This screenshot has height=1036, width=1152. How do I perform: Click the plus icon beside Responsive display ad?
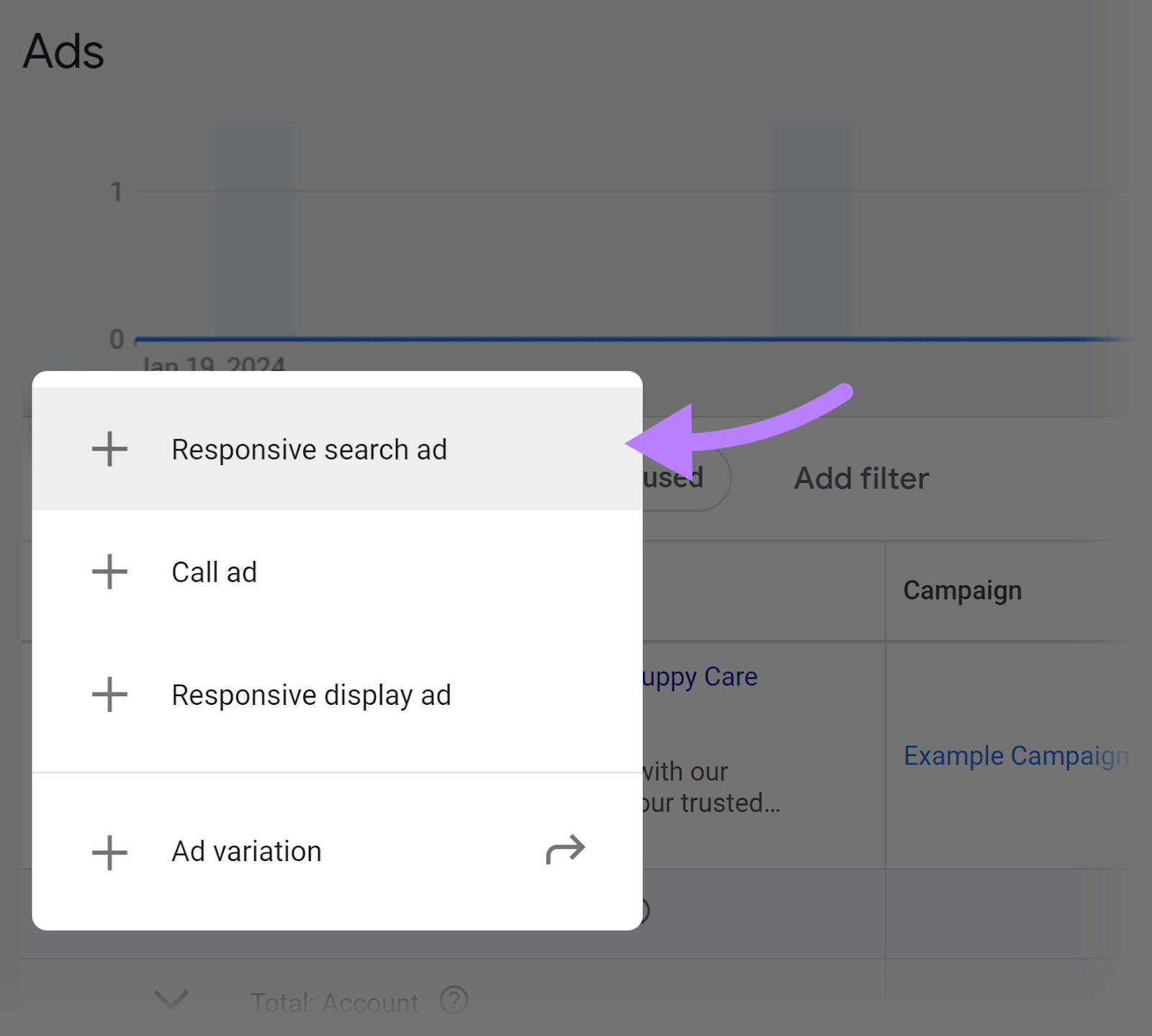point(109,695)
